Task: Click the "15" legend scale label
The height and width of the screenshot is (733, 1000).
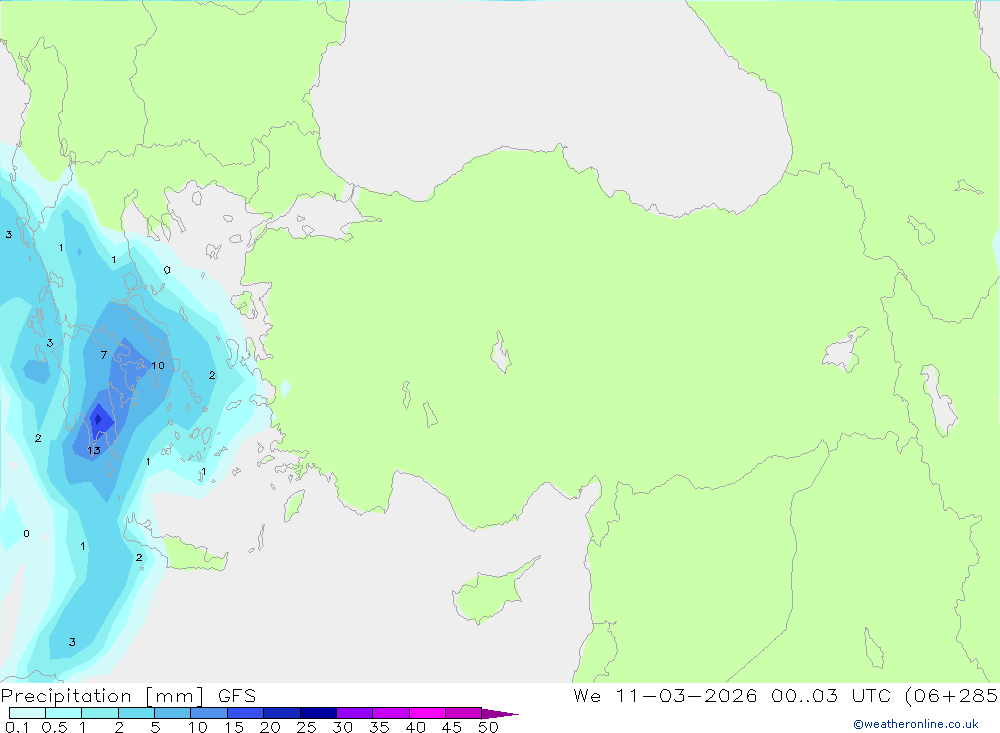Action: coord(233,727)
